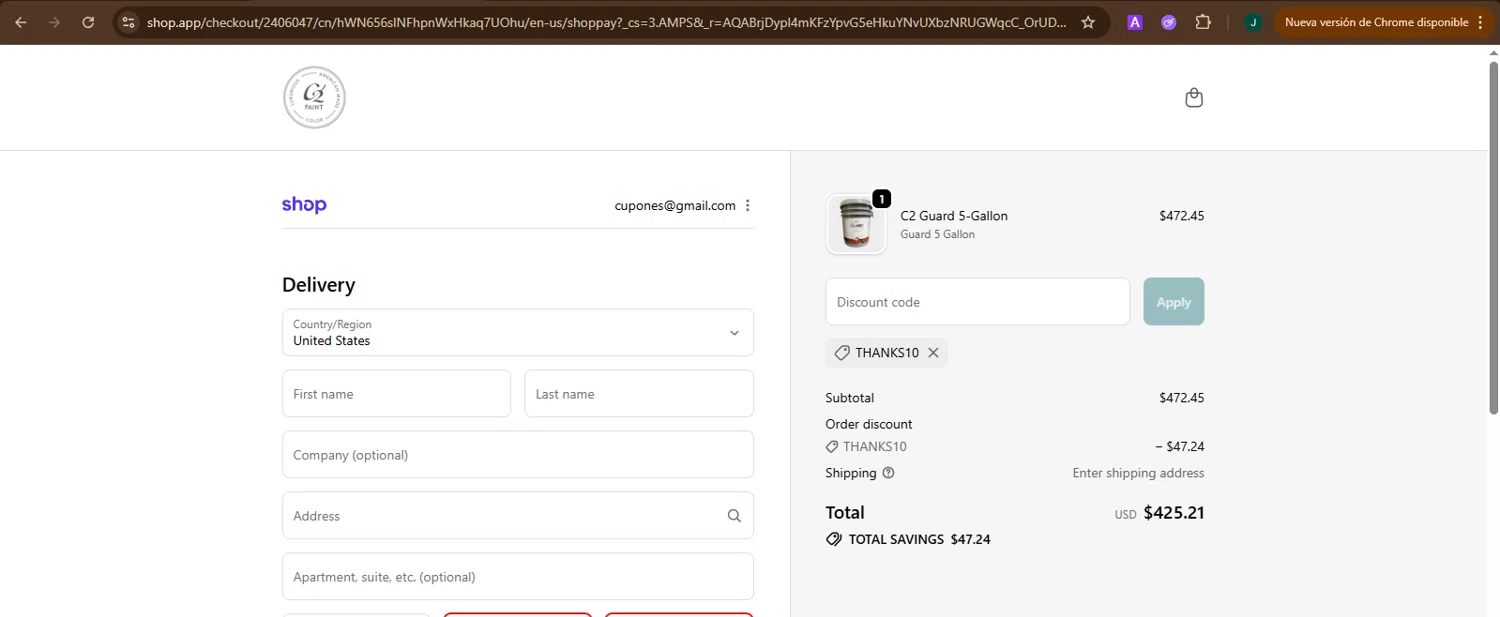Open account options next to cupones@gmail.com
Screen dimensions: 1500x617
tap(747, 205)
